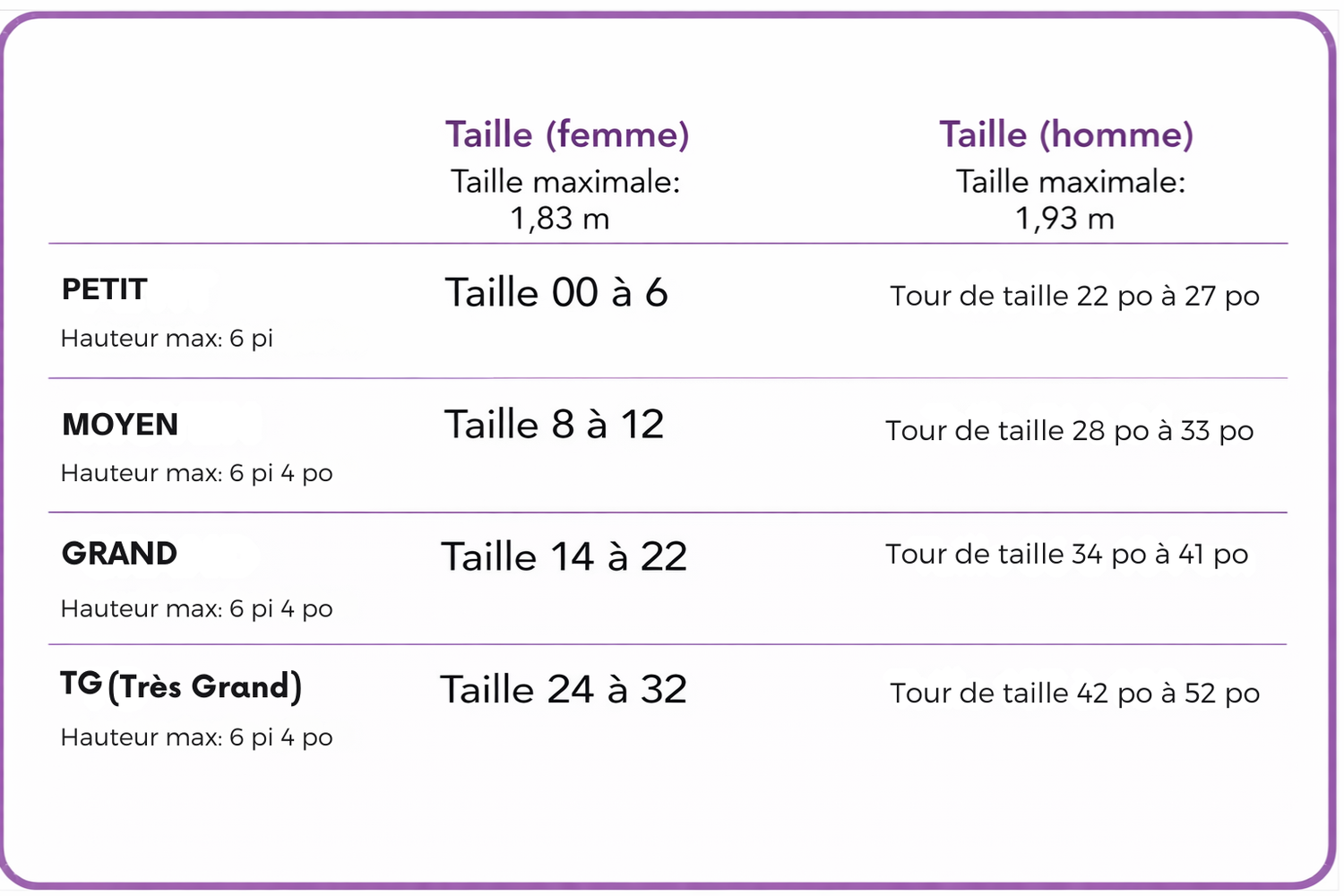Click "Tour de taille 28 po à 33 po"

coord(1069,431)
